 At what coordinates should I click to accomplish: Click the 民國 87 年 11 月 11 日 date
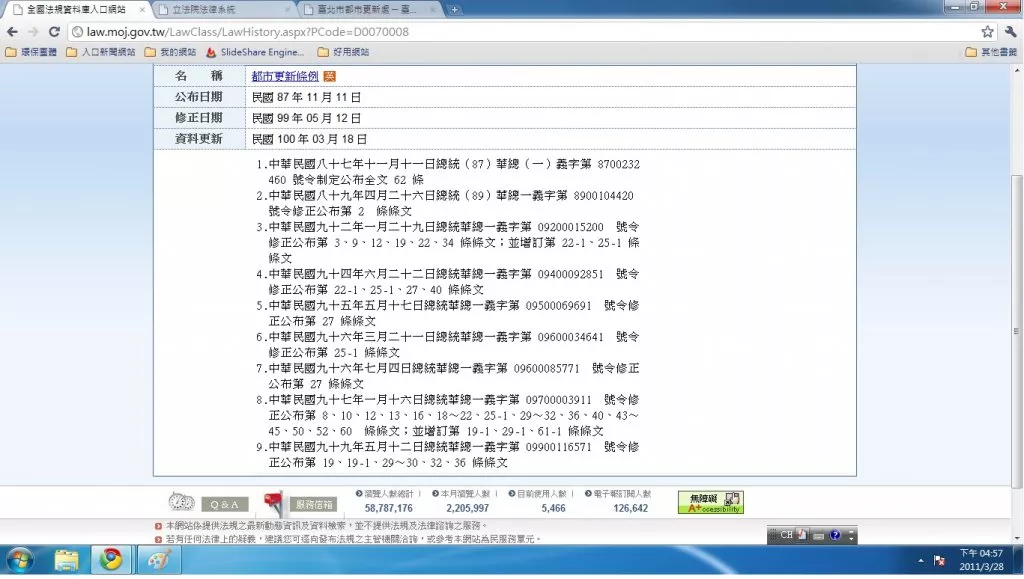click(306, 97)
